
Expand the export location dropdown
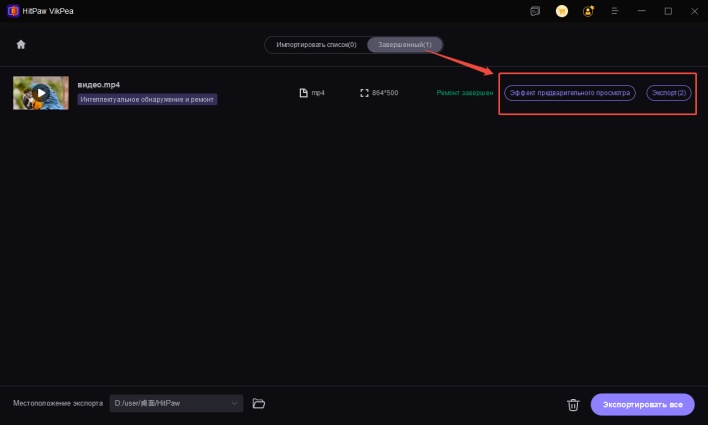click(x=235, y=404)
